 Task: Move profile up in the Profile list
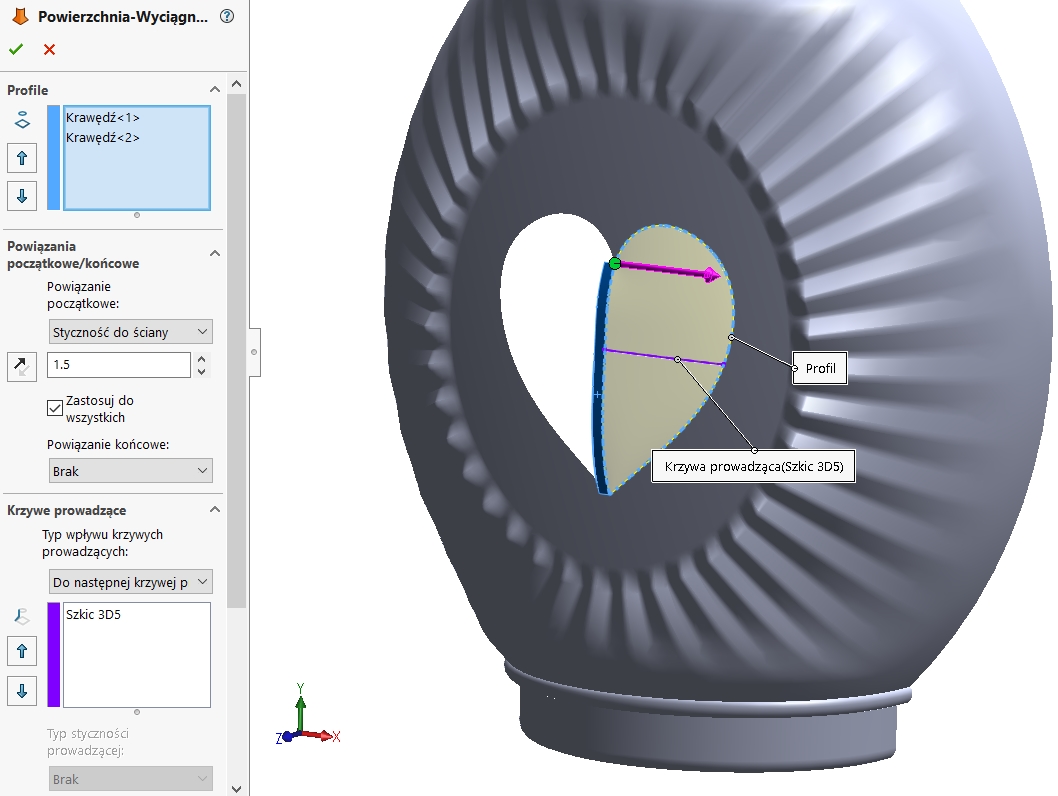pos(22,158)
